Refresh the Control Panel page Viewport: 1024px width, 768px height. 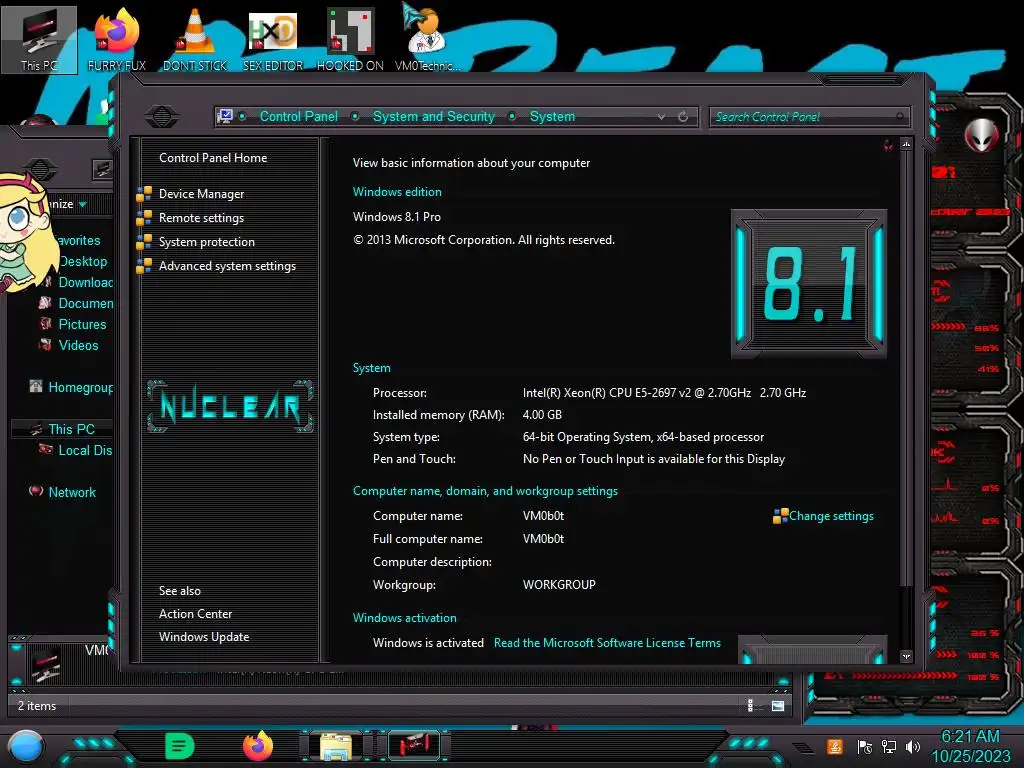click(x=683, y=117)
